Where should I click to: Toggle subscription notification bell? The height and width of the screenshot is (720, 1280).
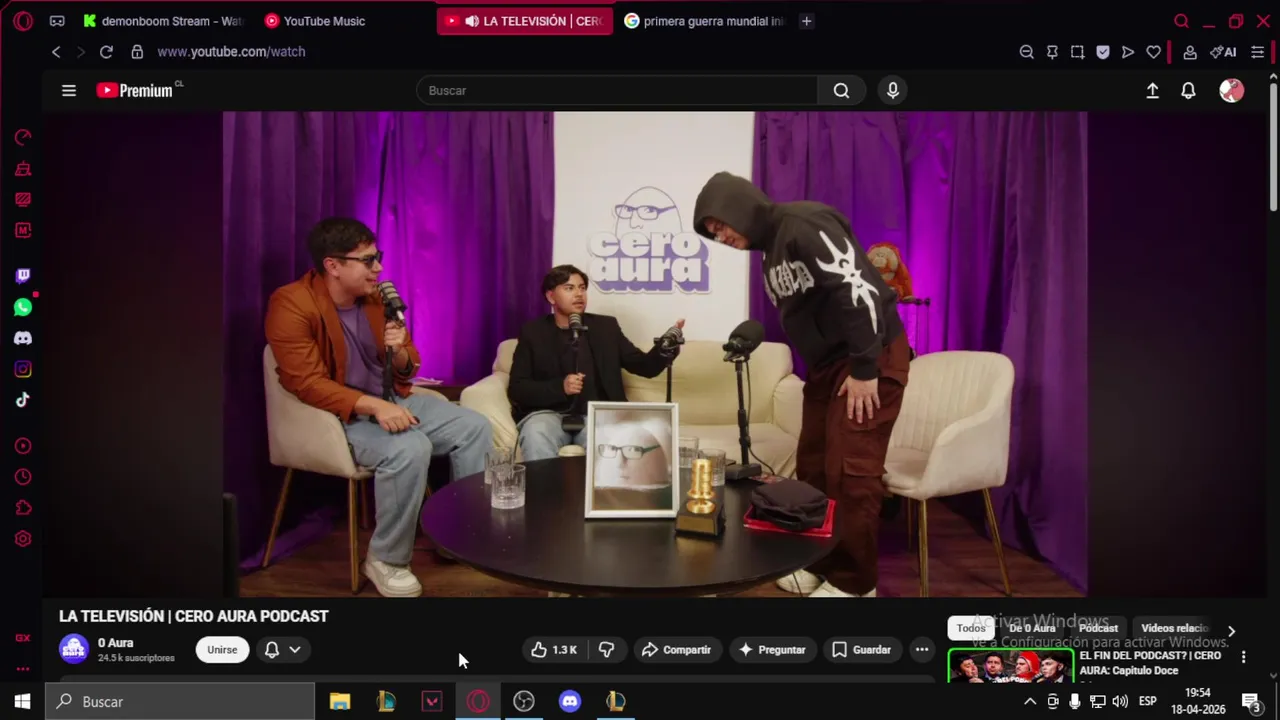coord(272,650)
